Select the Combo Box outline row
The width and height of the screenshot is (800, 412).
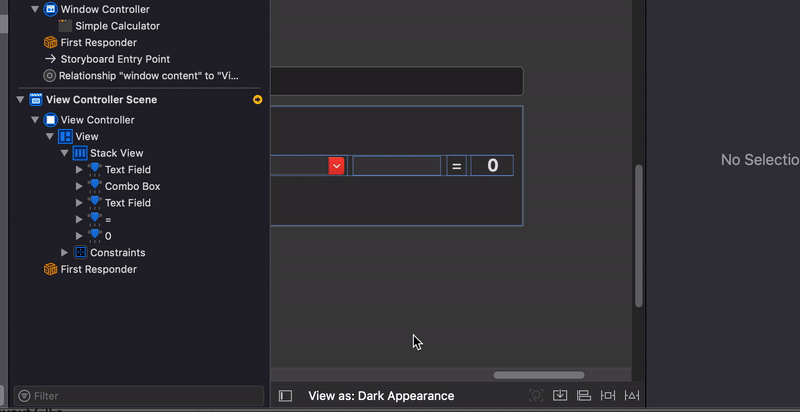coord(133,186)
